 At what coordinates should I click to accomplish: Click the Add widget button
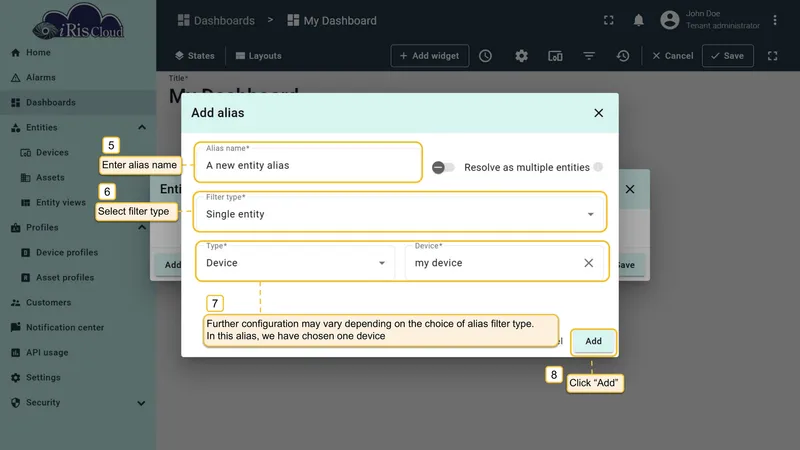pyautogui.click(x=430, y=56)
